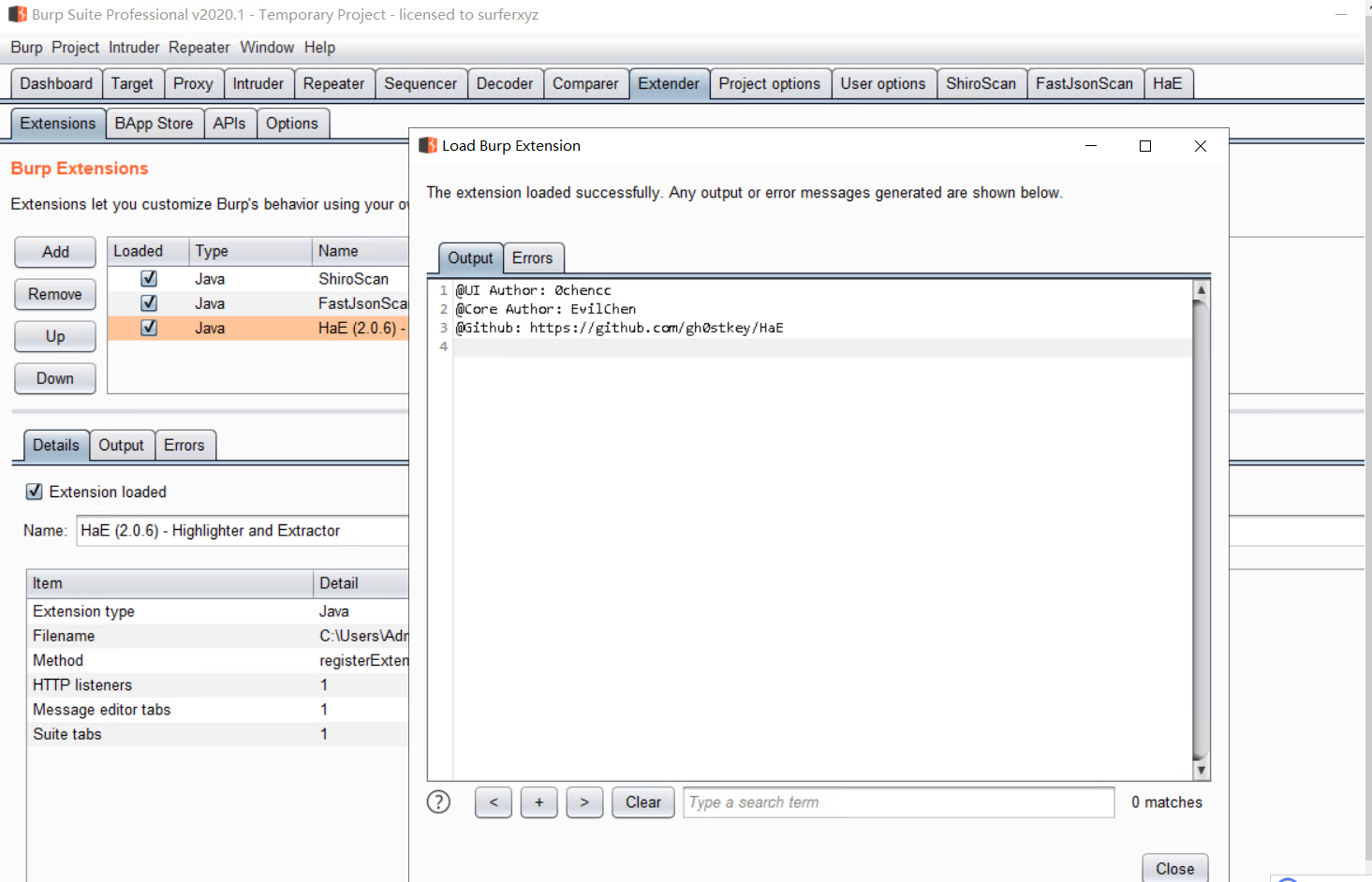Click the extension Name text field
This screenshot has width=1372, height=882.
243,531
